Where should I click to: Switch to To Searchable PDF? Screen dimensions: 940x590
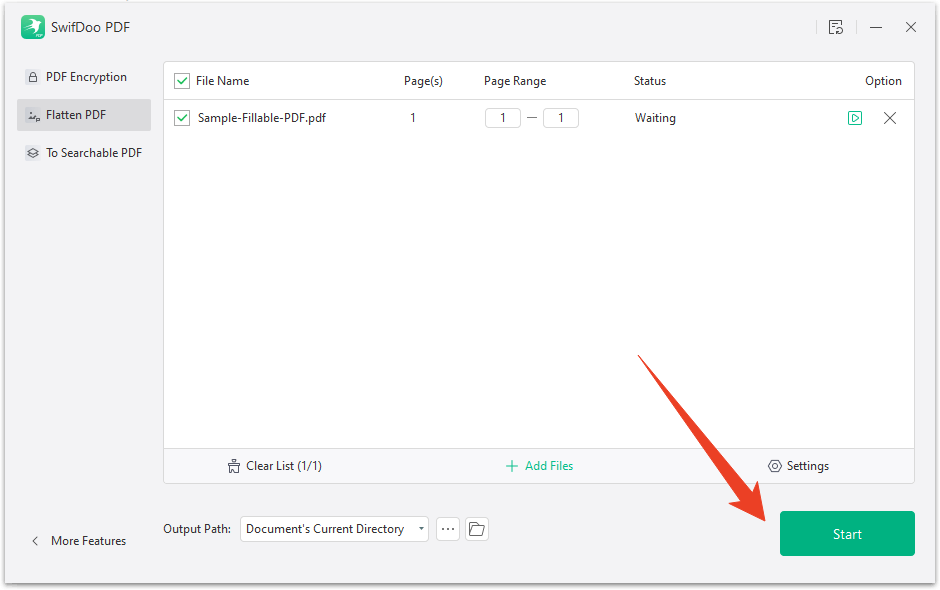click(x=84, y=153)
